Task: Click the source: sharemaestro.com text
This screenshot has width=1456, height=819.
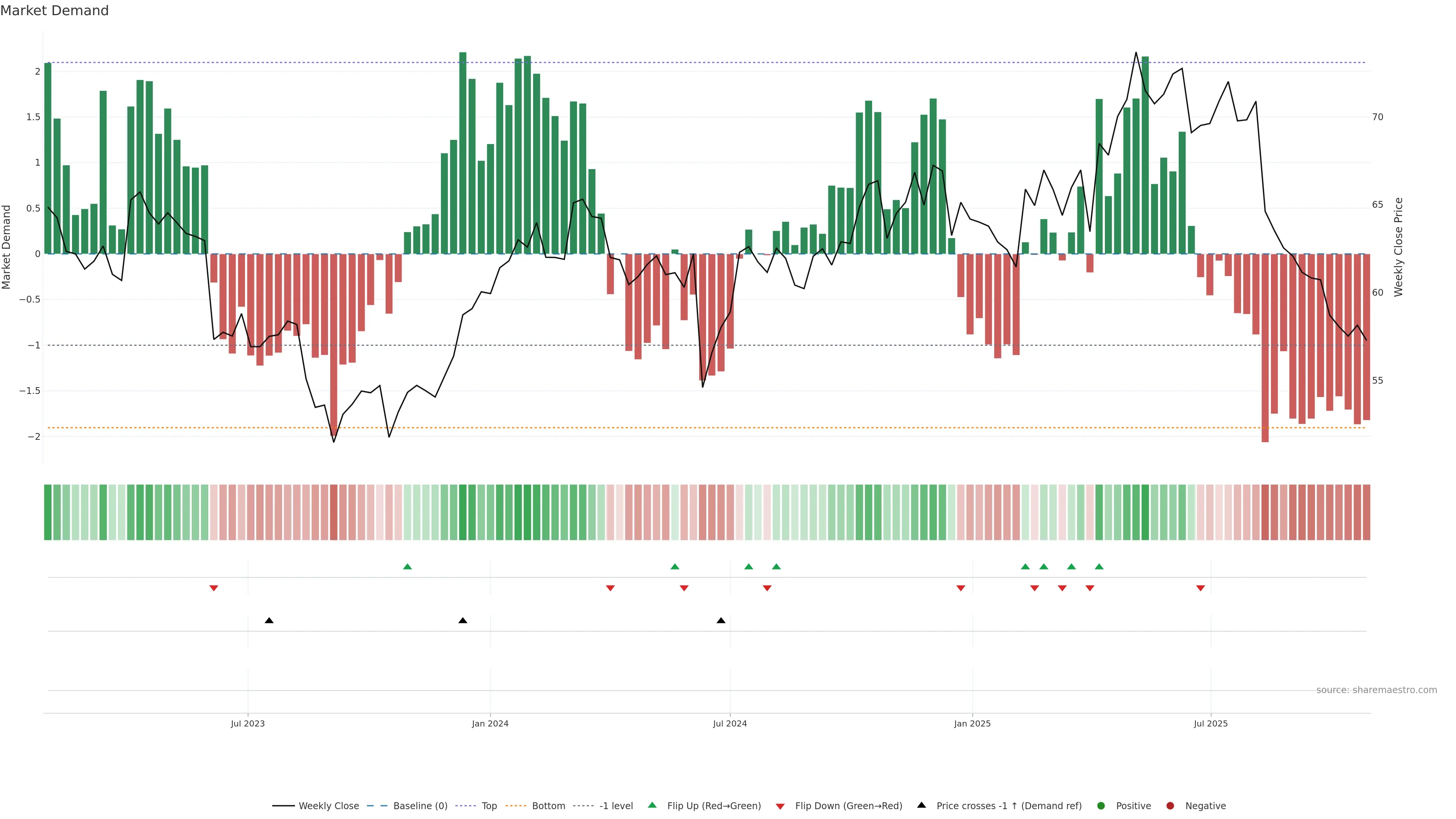Action: [x=1376, y=690]
